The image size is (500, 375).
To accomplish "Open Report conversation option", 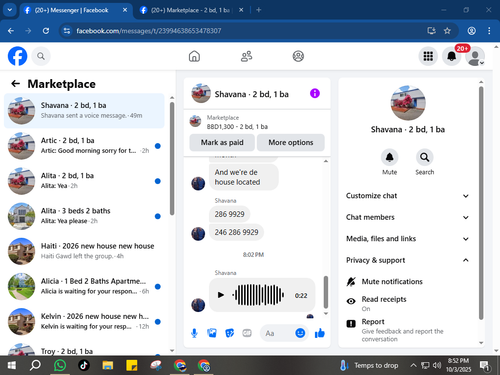I will tap(407, 330).
